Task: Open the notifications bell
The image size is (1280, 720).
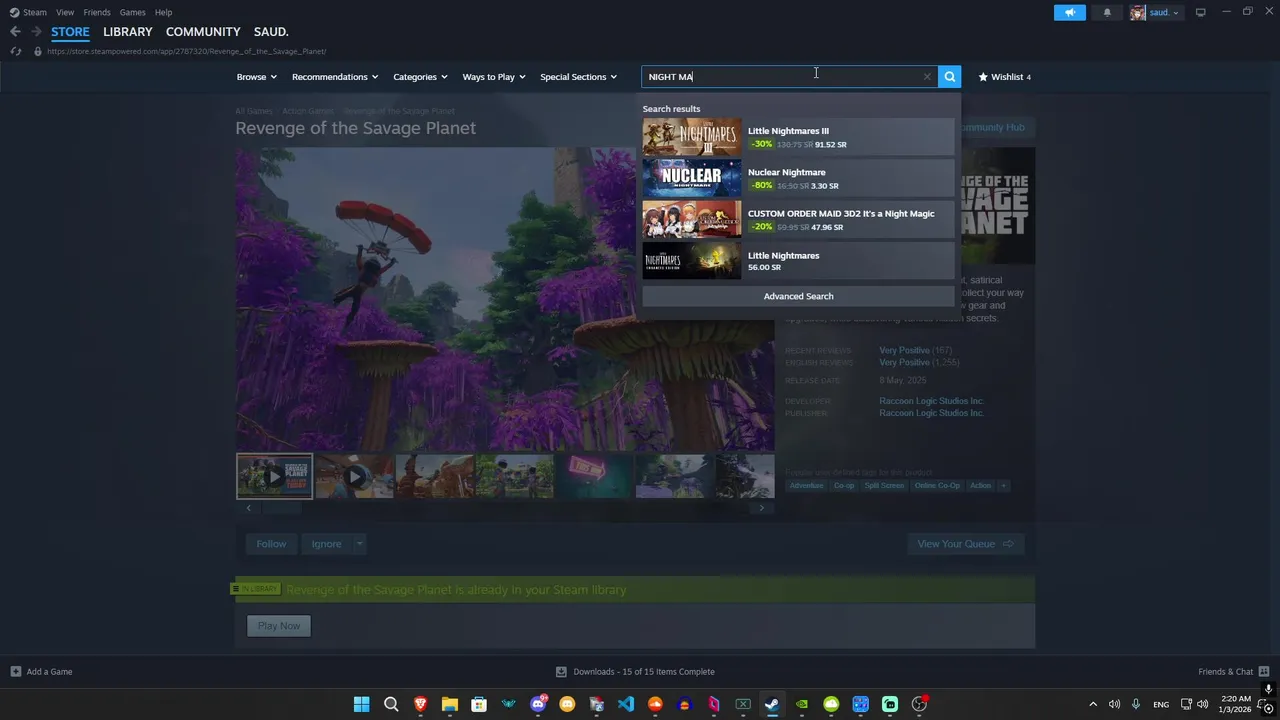Action: coord(1107,13)
